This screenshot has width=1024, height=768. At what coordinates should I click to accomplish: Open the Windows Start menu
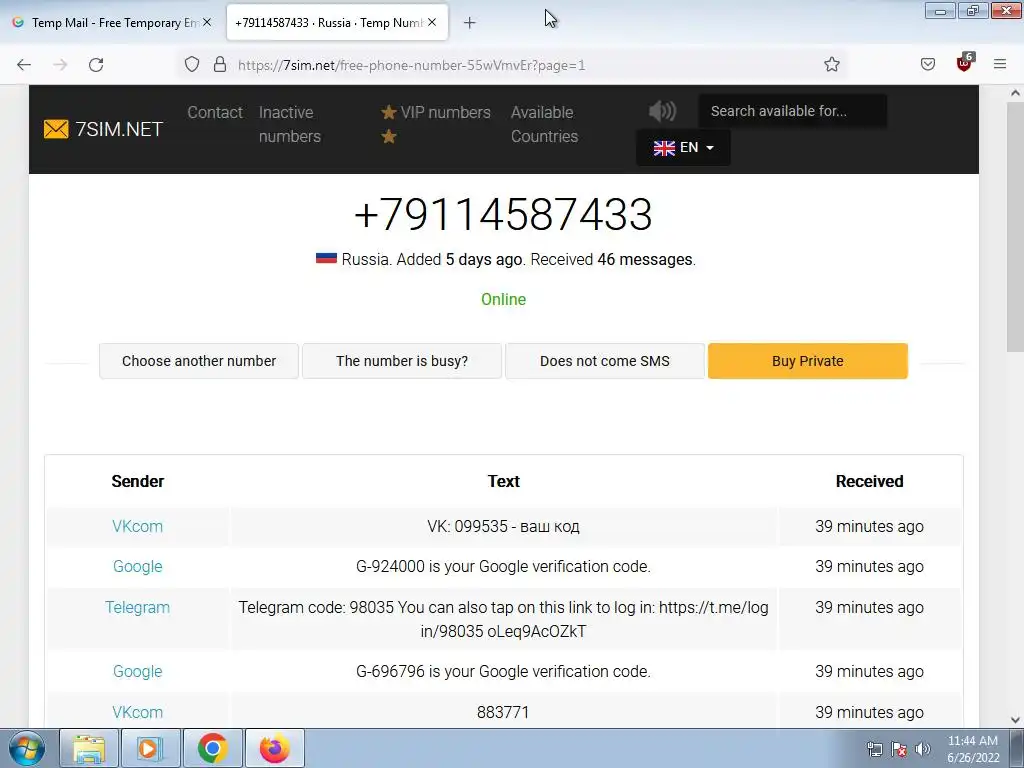click(26, 748)
